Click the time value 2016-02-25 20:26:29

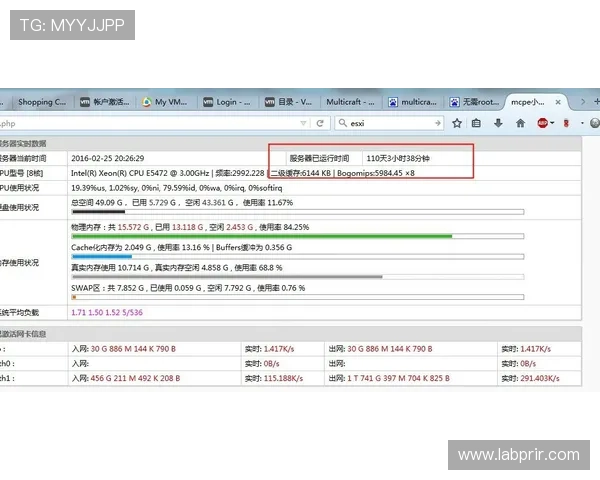[x=108, y=158]
